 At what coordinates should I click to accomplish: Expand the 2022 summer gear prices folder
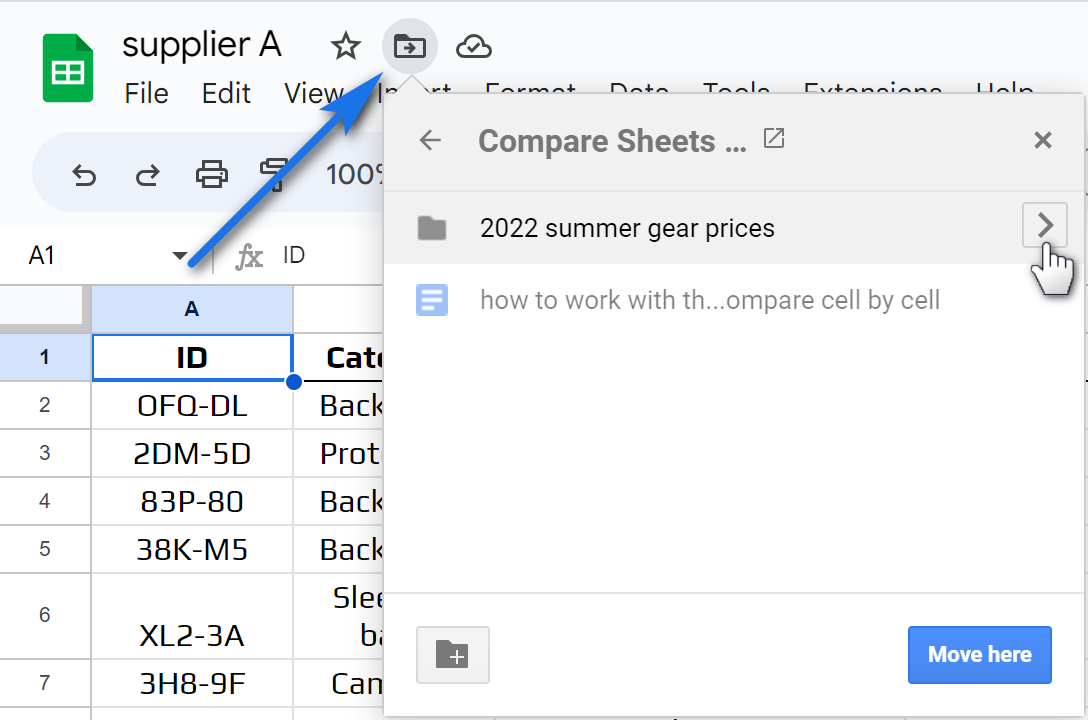click(x=1044, y=225)
